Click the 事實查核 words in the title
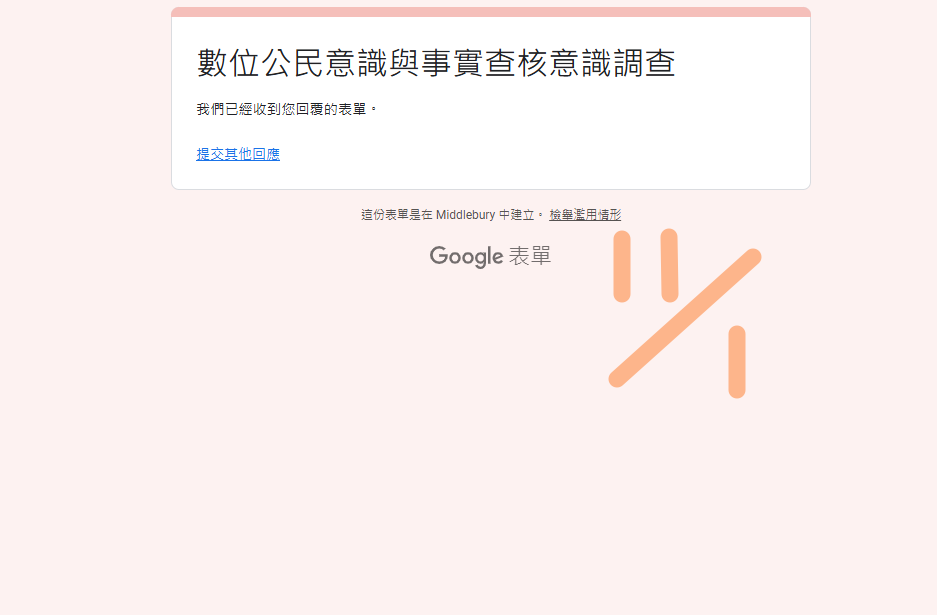 (x=485, y=63)
